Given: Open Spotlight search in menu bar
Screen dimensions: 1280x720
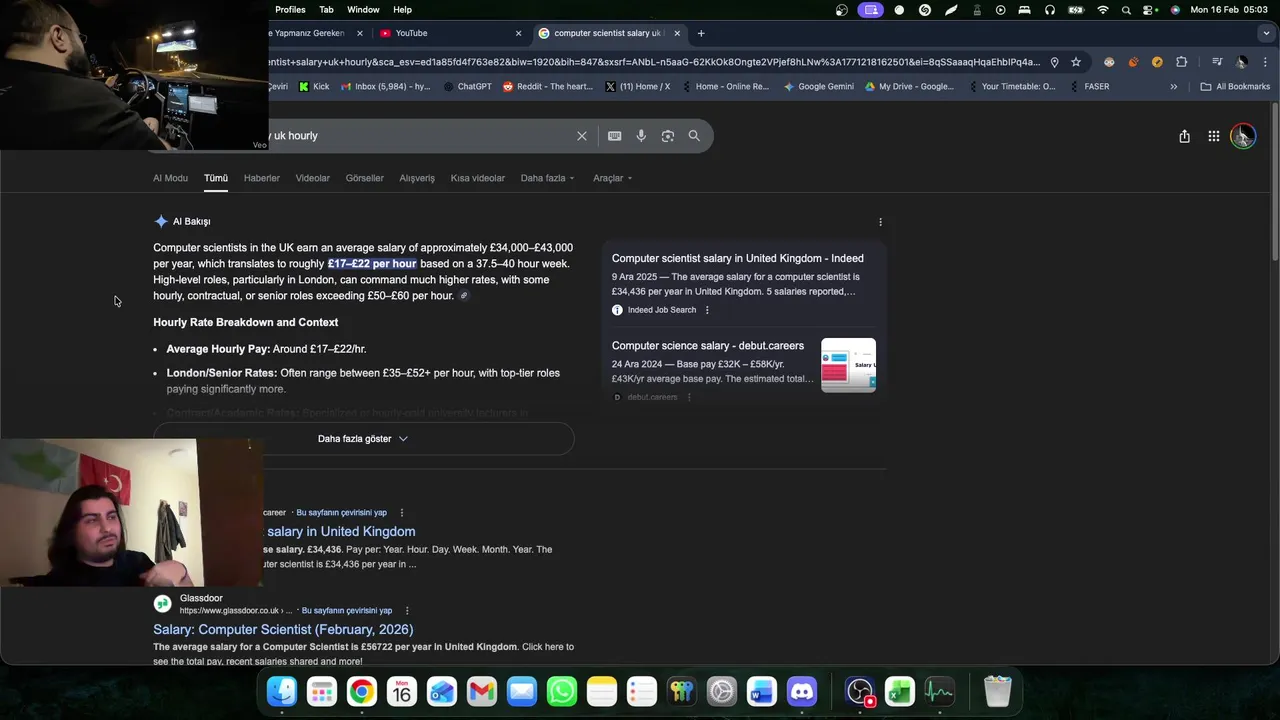Looking at the screenshot, I should click(x=1127, y=10).
